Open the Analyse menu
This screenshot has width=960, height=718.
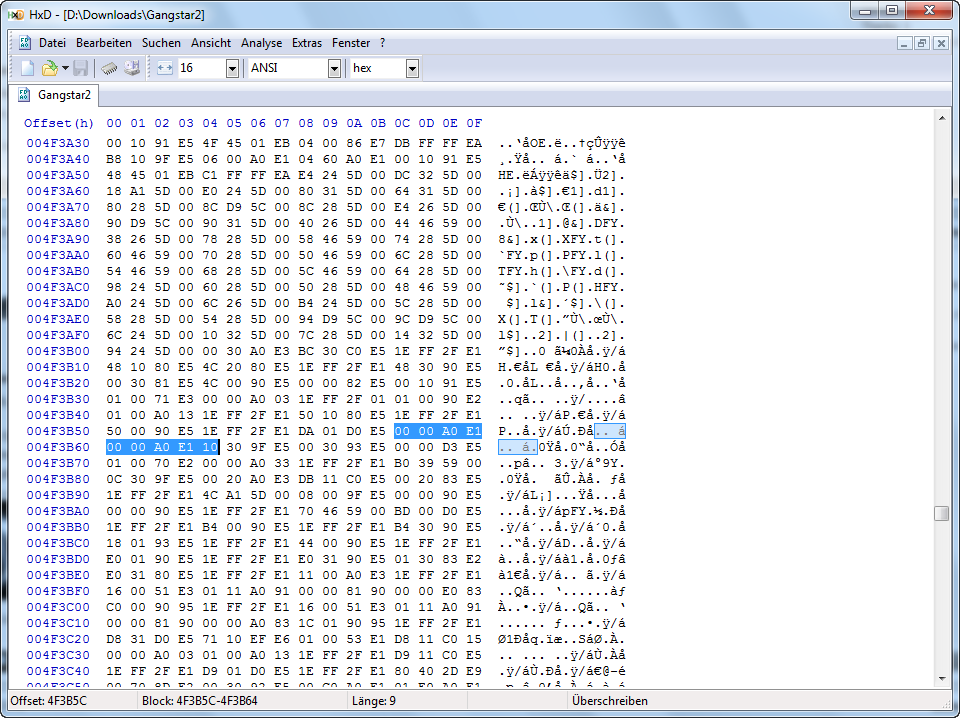[261, 43]
